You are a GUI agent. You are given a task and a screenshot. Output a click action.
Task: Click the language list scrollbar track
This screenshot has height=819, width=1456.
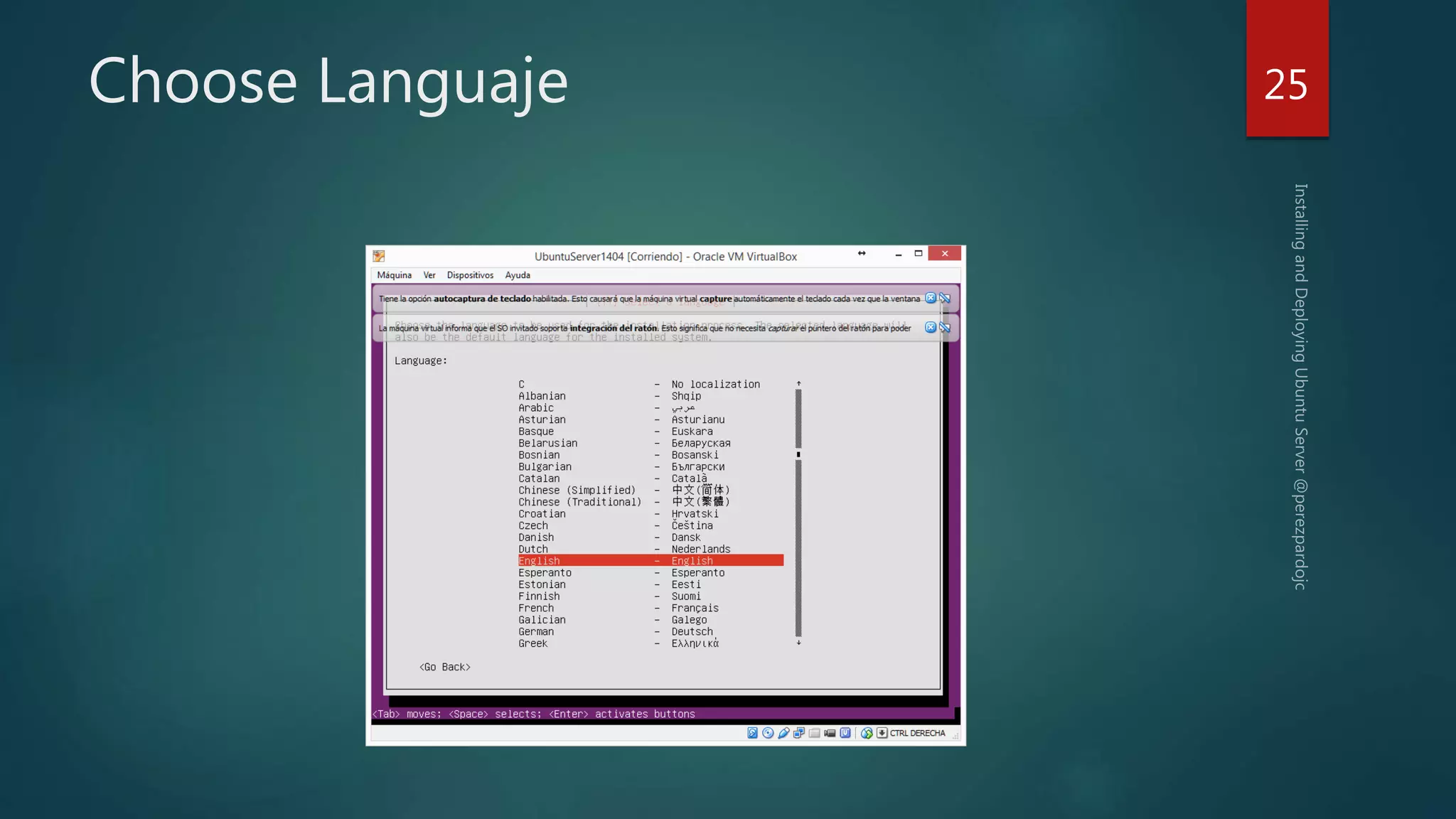click(x=798, y=540)
